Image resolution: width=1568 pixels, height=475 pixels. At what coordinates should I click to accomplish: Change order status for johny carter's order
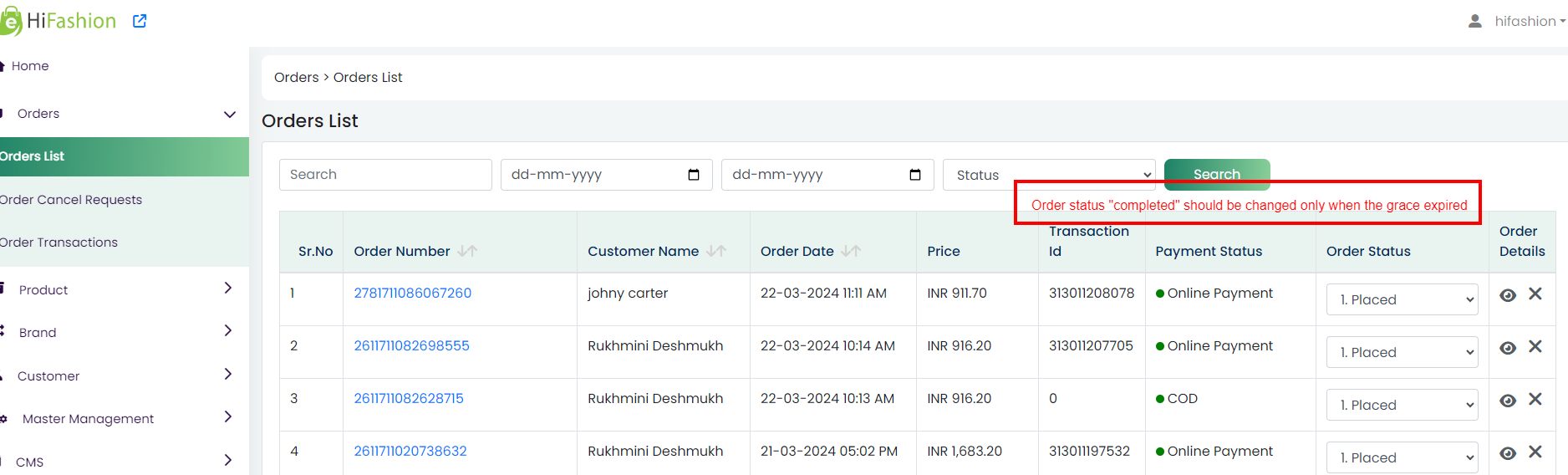pyautogui.click(x=1403, y=299)
